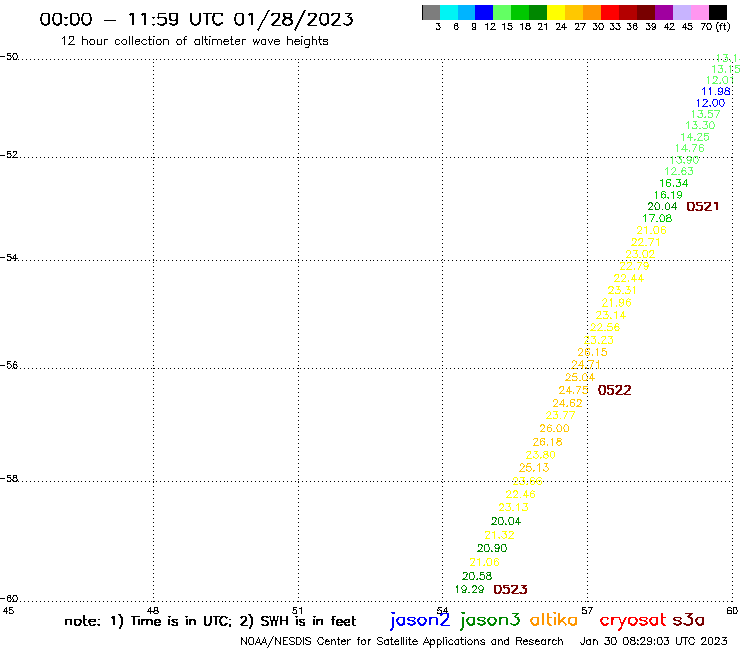Click the cryosat satellite label
740x650 pixels.
click(x=633, y=621)
